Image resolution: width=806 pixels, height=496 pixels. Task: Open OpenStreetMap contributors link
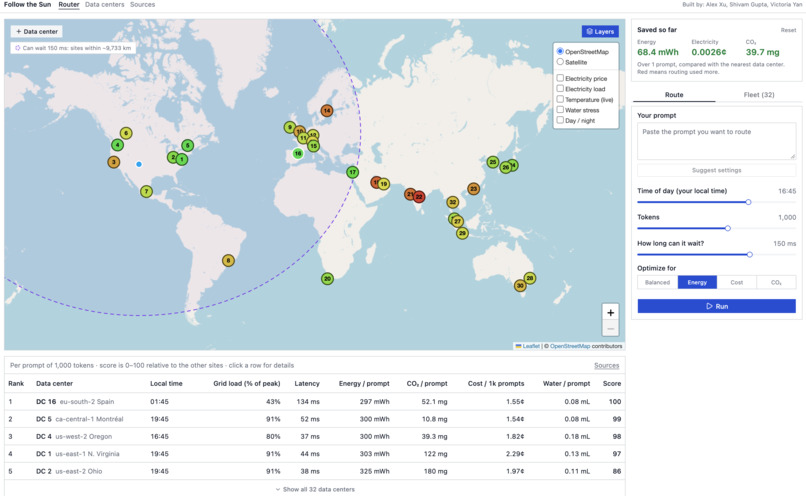pos(570,346)
